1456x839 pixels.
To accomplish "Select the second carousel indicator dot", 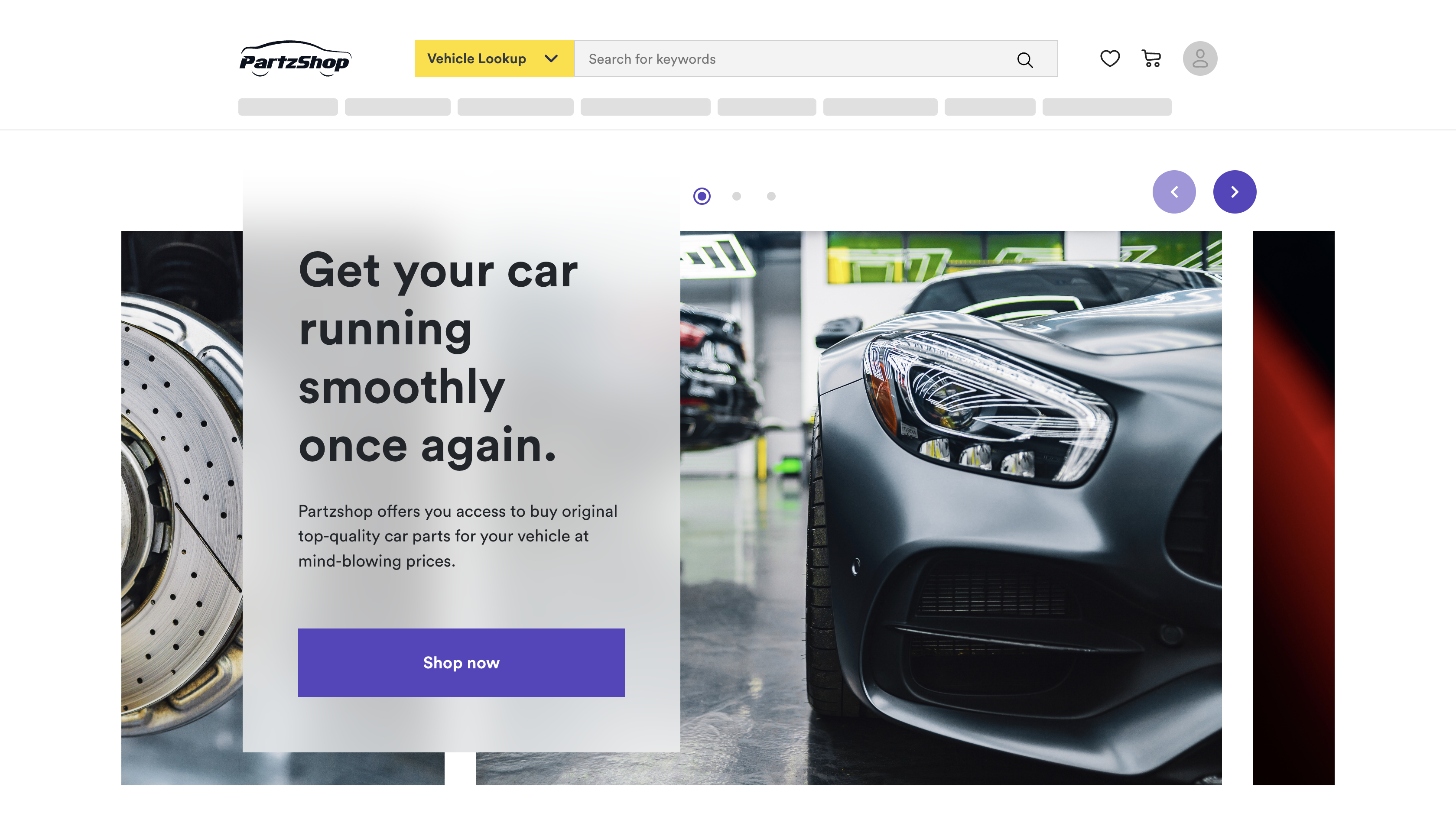I will [736, 197].
